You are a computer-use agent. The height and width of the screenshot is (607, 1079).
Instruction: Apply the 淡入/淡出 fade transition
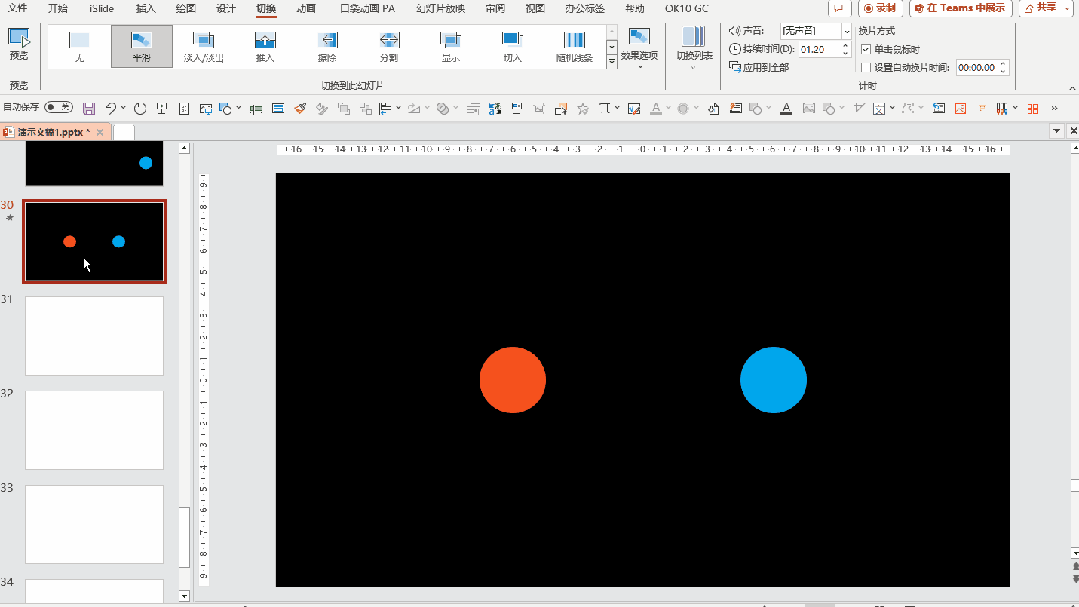click(204, 47)
